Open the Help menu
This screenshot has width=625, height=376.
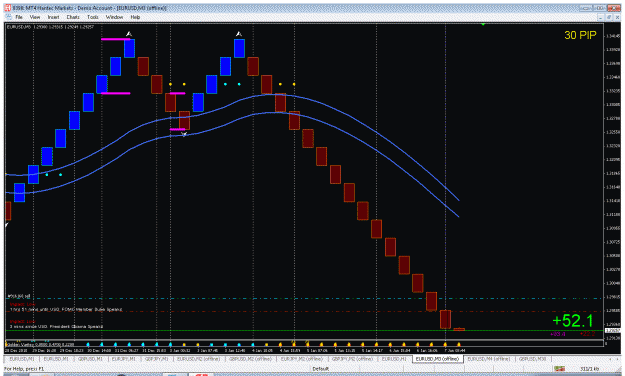(x=136, y=17)
